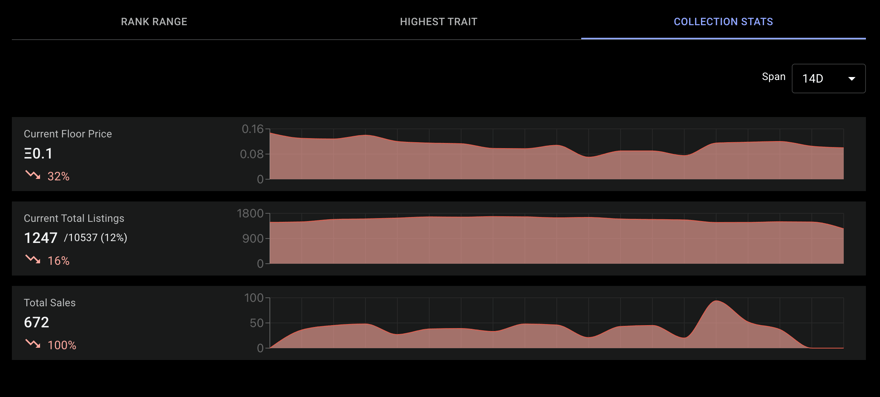
Task: Select the Collection Stats tab
Action: pos(723,22)
